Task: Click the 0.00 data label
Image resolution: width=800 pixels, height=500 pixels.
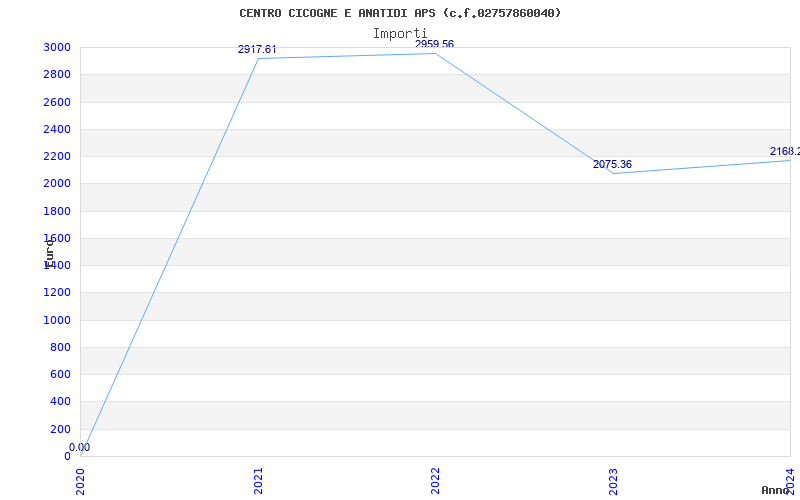Action: coord(80,447)
